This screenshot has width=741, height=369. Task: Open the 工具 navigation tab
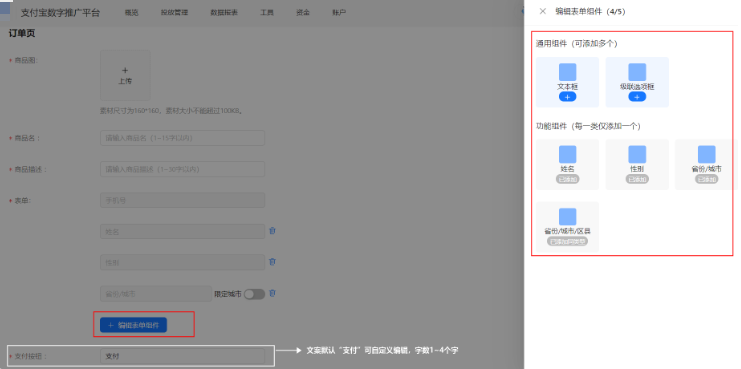tap(267, 13)
